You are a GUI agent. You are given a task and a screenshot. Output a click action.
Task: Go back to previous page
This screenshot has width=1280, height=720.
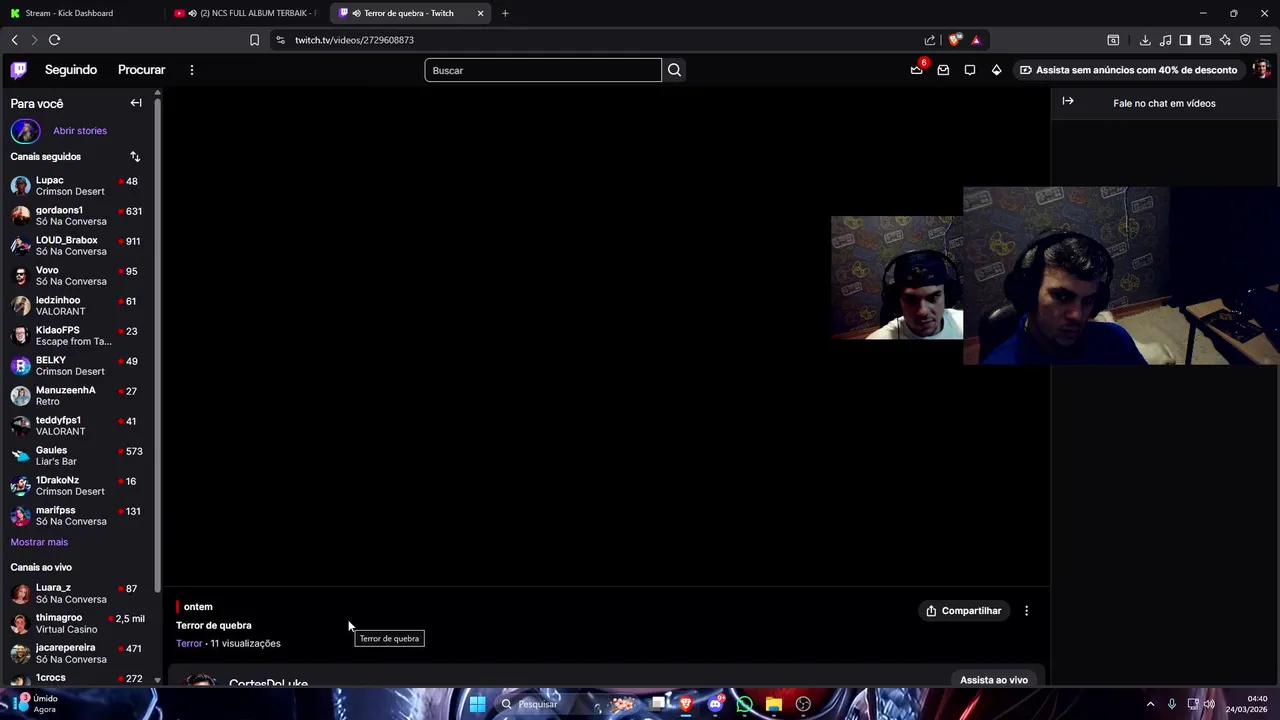click(14, 40)
